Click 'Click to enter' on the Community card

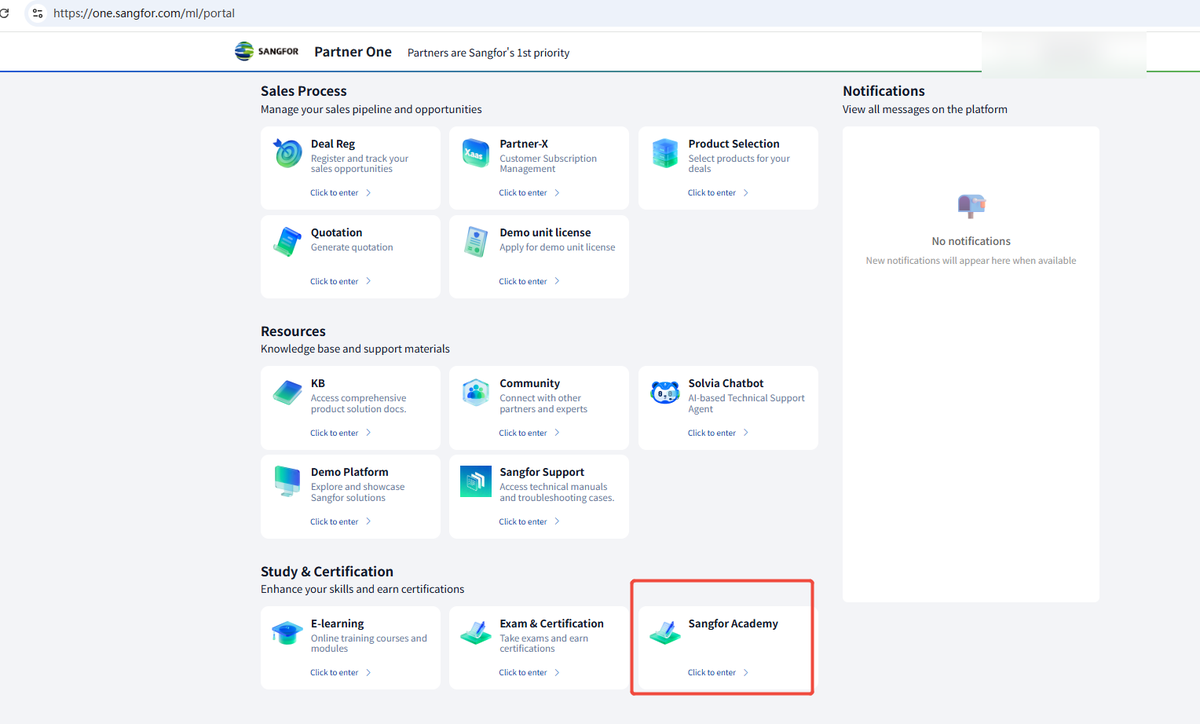point(529,433)
